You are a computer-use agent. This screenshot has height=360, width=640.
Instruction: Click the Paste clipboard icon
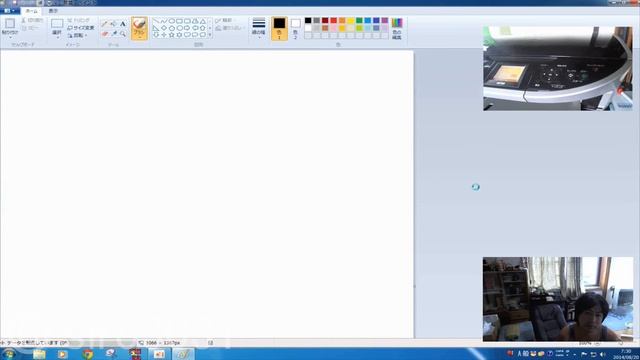10,23
